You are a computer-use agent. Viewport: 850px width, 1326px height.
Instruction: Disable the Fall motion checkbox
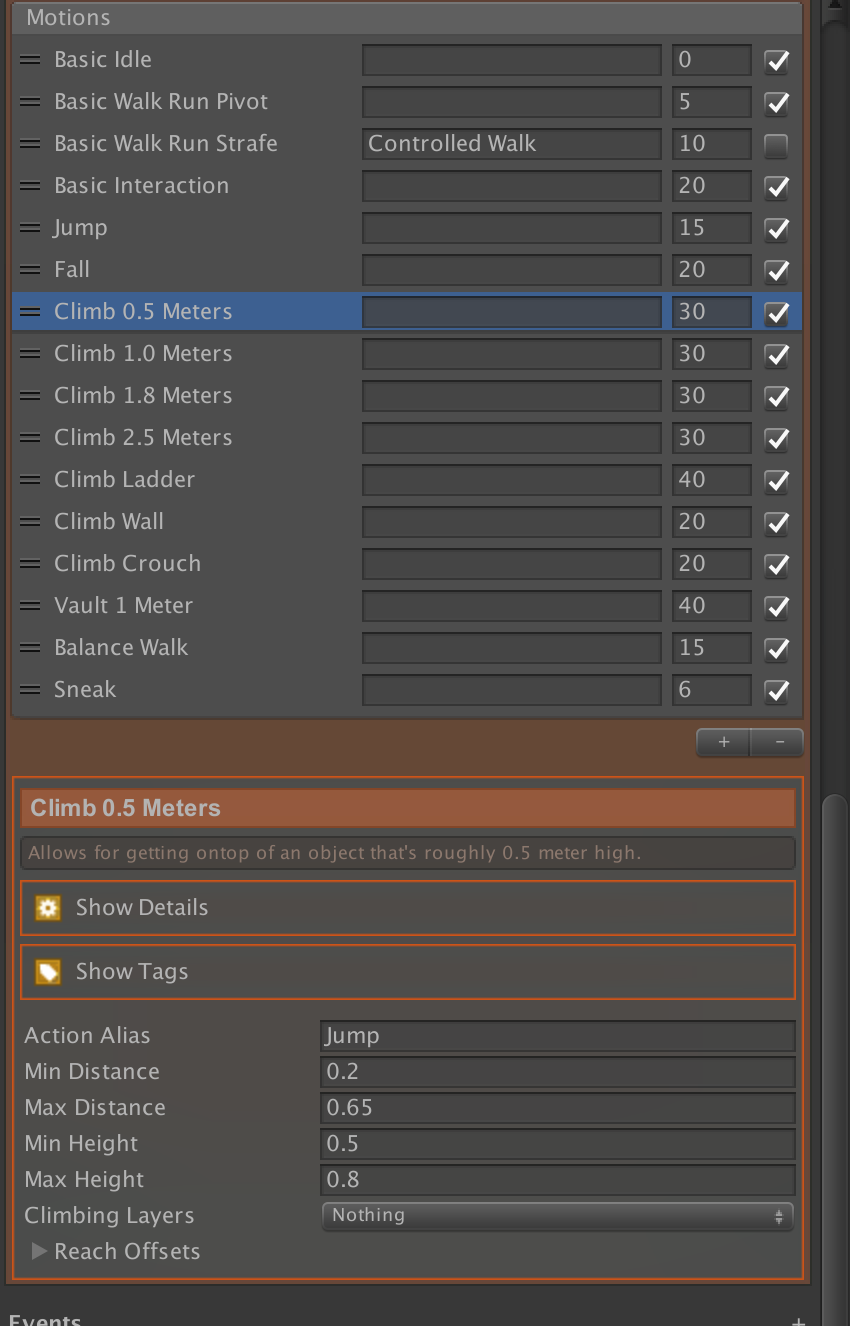[776, 269]
